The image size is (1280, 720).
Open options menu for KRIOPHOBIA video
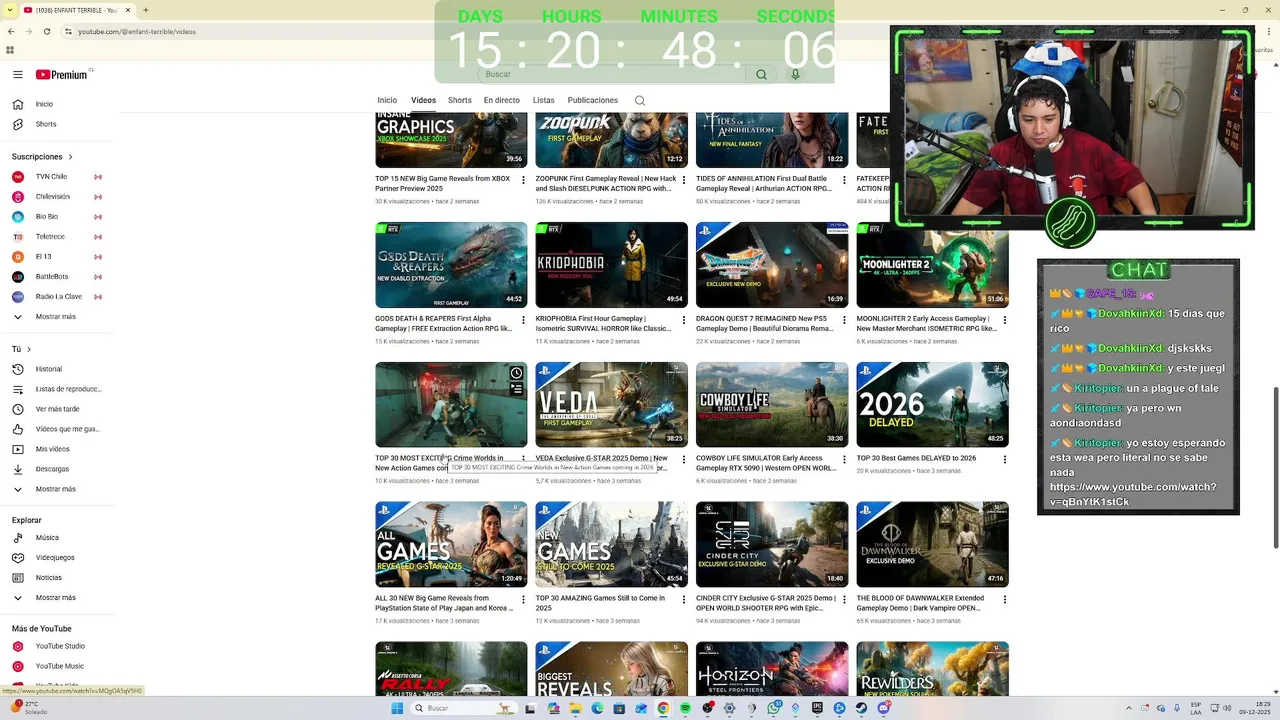(x=684, y=320)
